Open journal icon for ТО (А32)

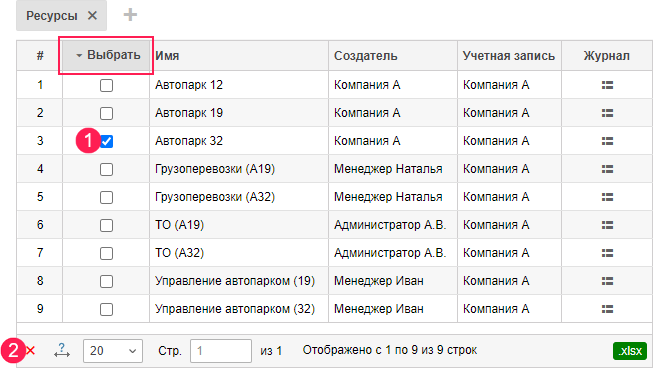tap(607, 253)
